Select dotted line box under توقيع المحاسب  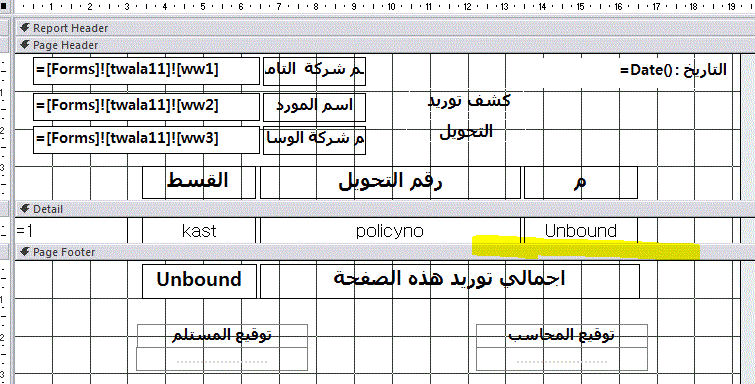(x=561, y=359)
